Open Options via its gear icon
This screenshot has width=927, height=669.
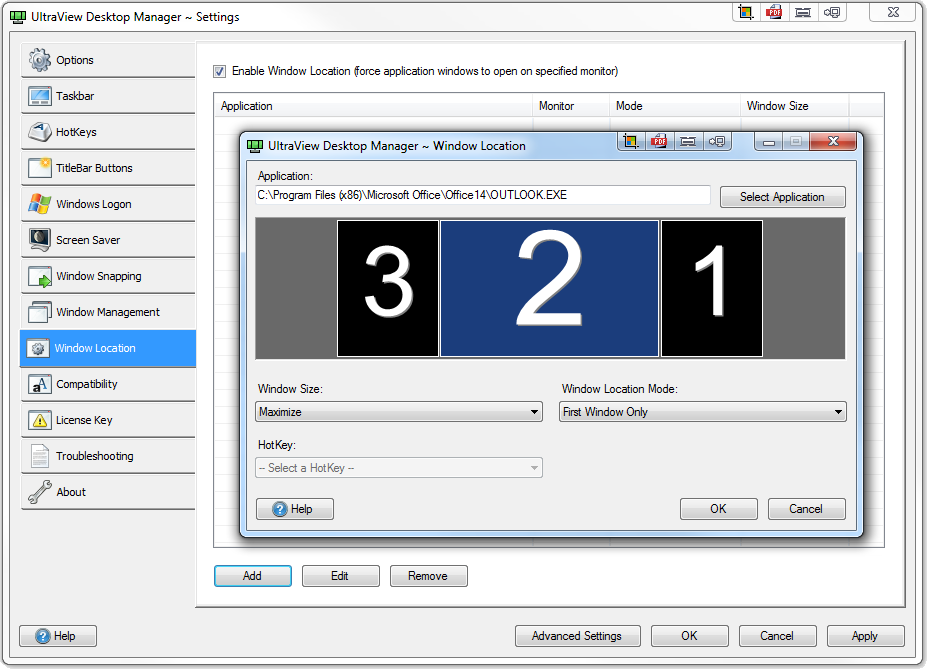click(x=40, y=60)
